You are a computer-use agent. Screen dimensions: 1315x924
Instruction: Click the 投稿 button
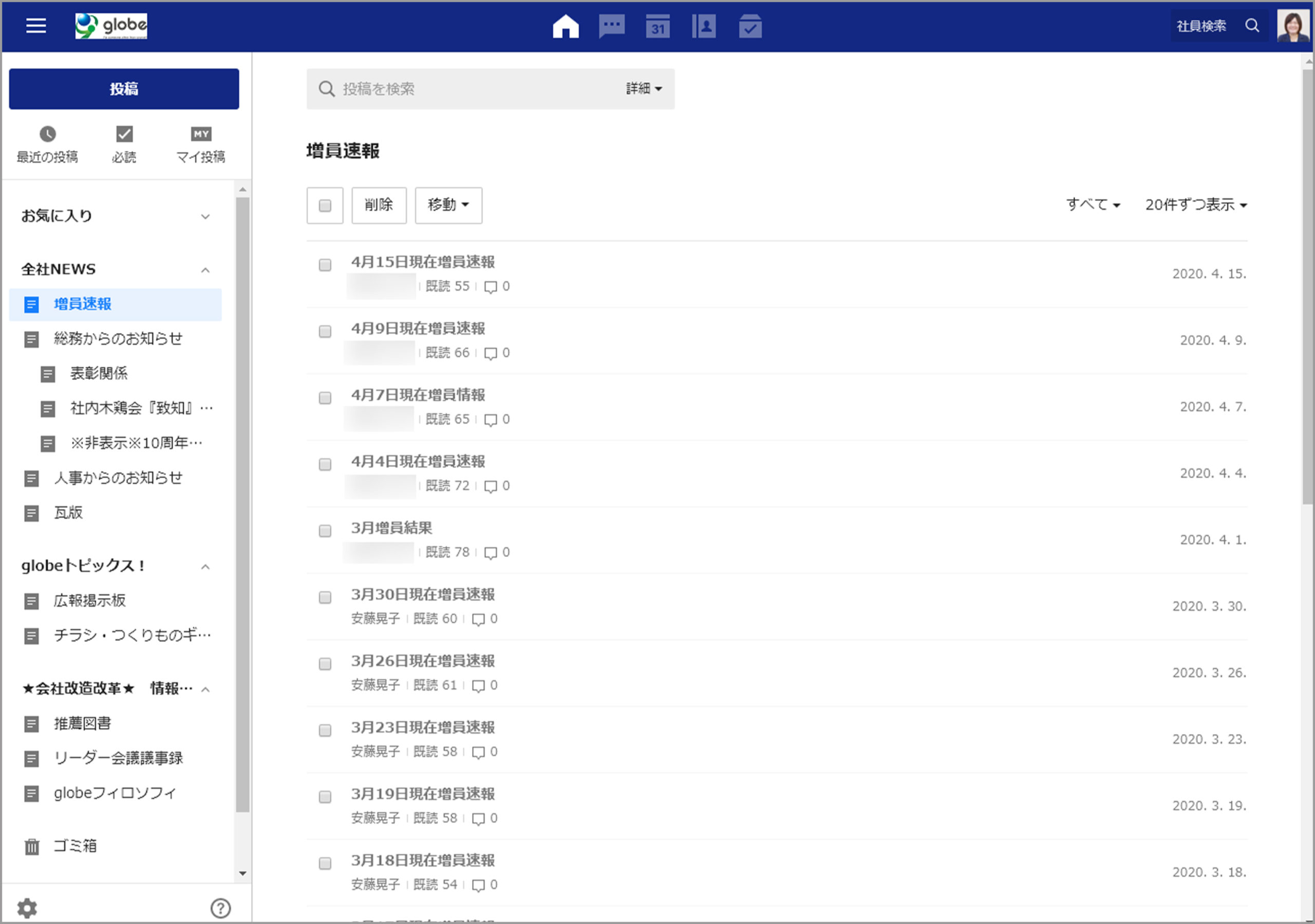(x=124, y=89)
